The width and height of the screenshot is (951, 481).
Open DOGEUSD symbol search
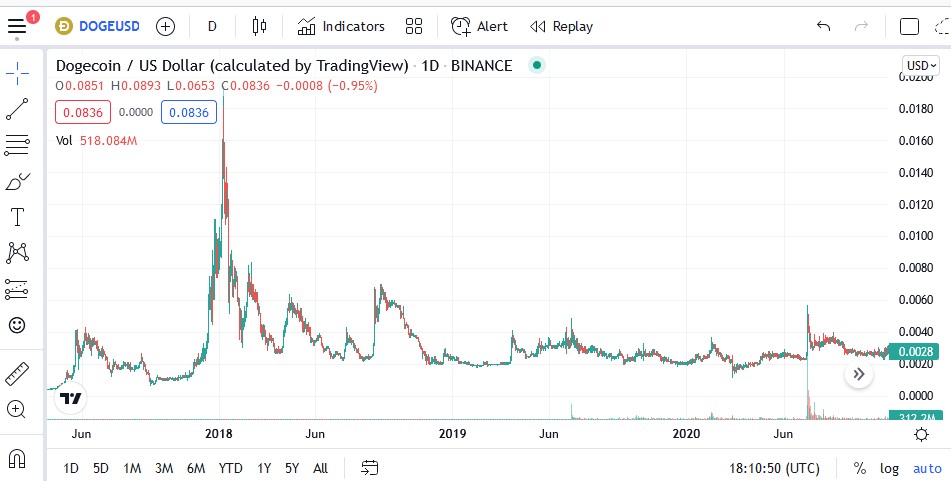click(x=97, y=26)
